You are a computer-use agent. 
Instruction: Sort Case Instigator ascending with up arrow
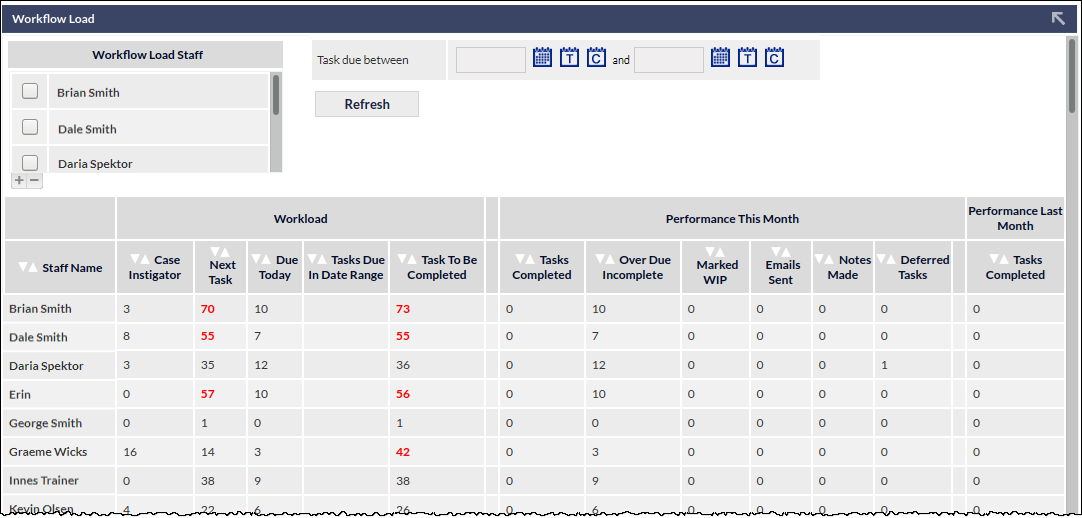pos(145,260)
